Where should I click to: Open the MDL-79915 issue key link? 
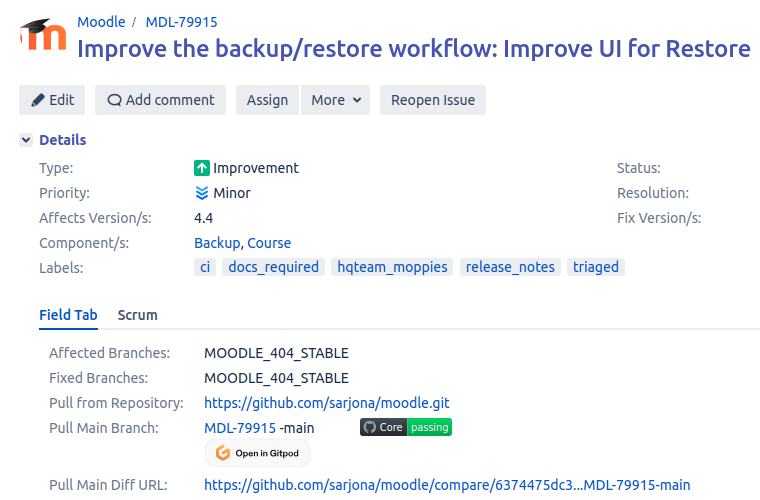pos(181,22)
